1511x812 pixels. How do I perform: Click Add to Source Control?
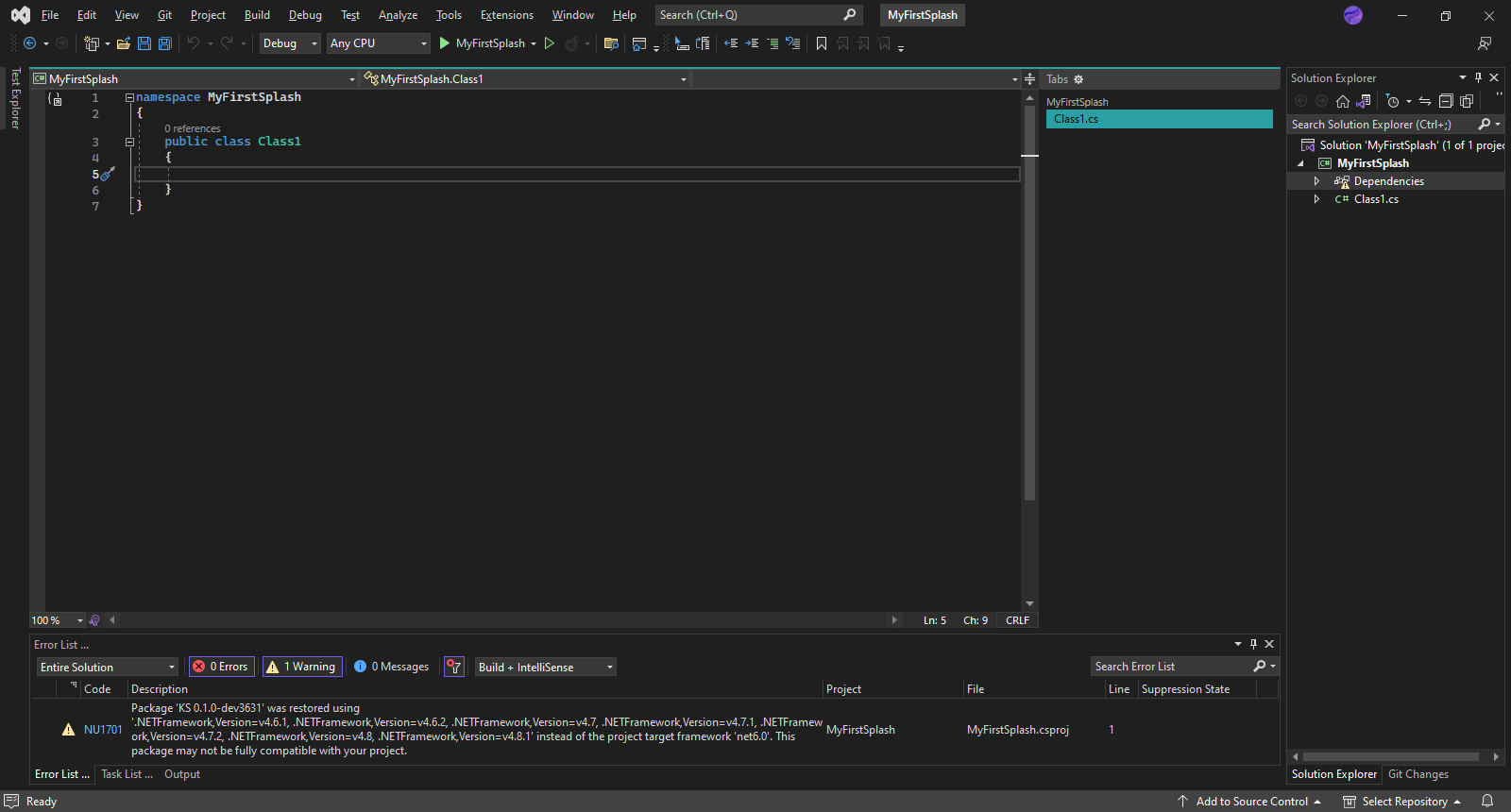tap(1251, 802)
